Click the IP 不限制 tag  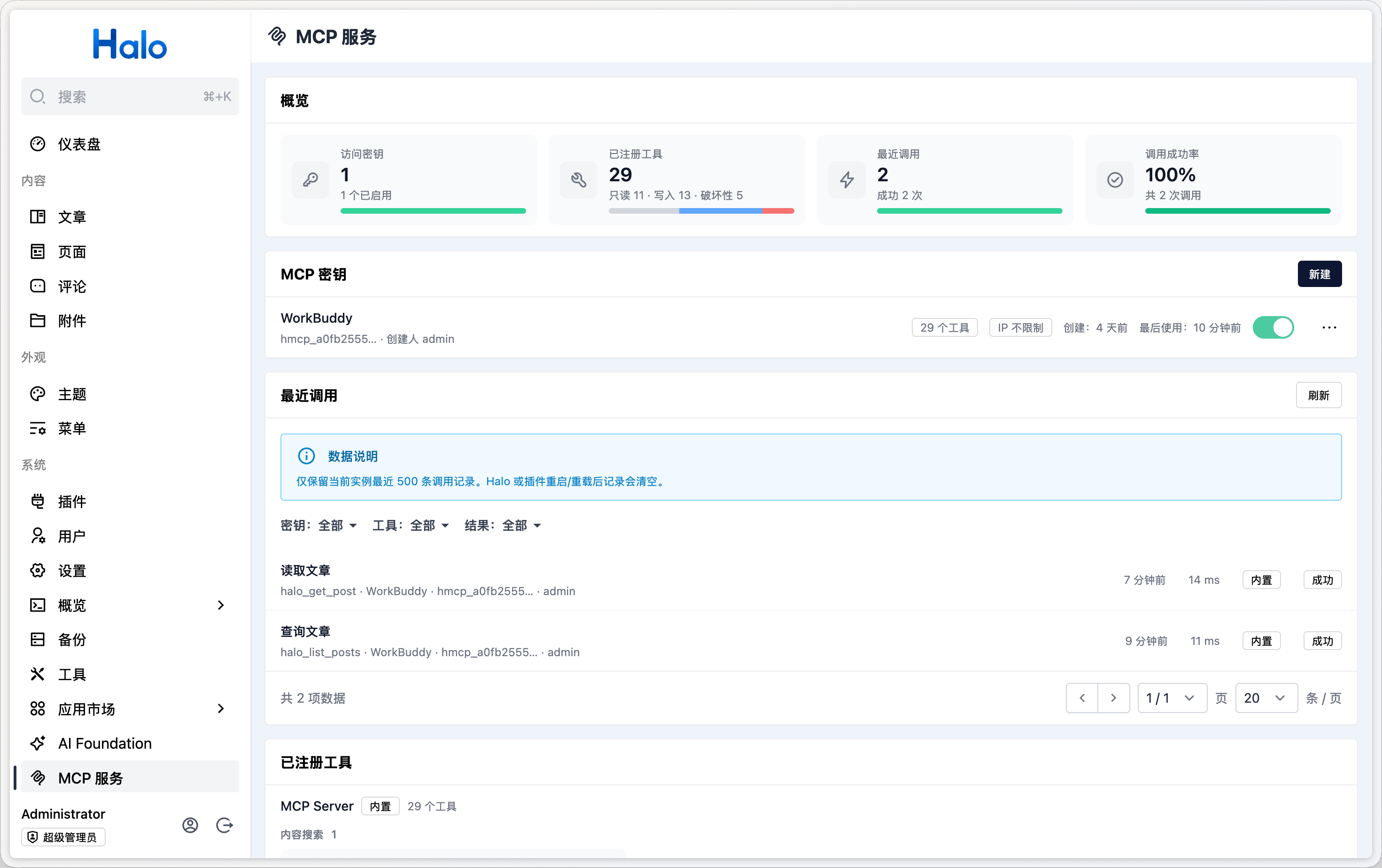pos(1020,327)
